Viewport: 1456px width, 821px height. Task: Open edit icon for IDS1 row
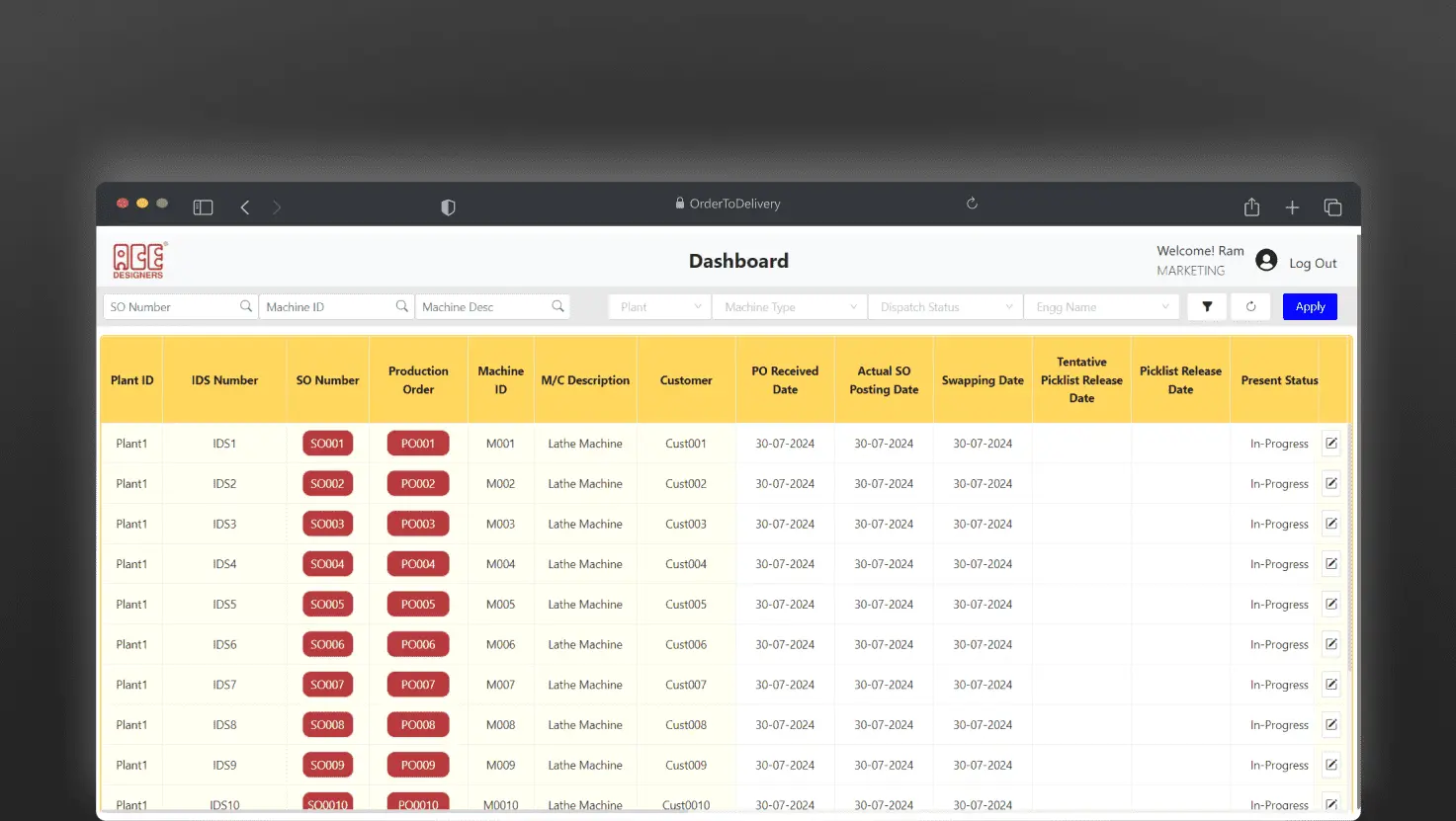[x=1331, y=444]
